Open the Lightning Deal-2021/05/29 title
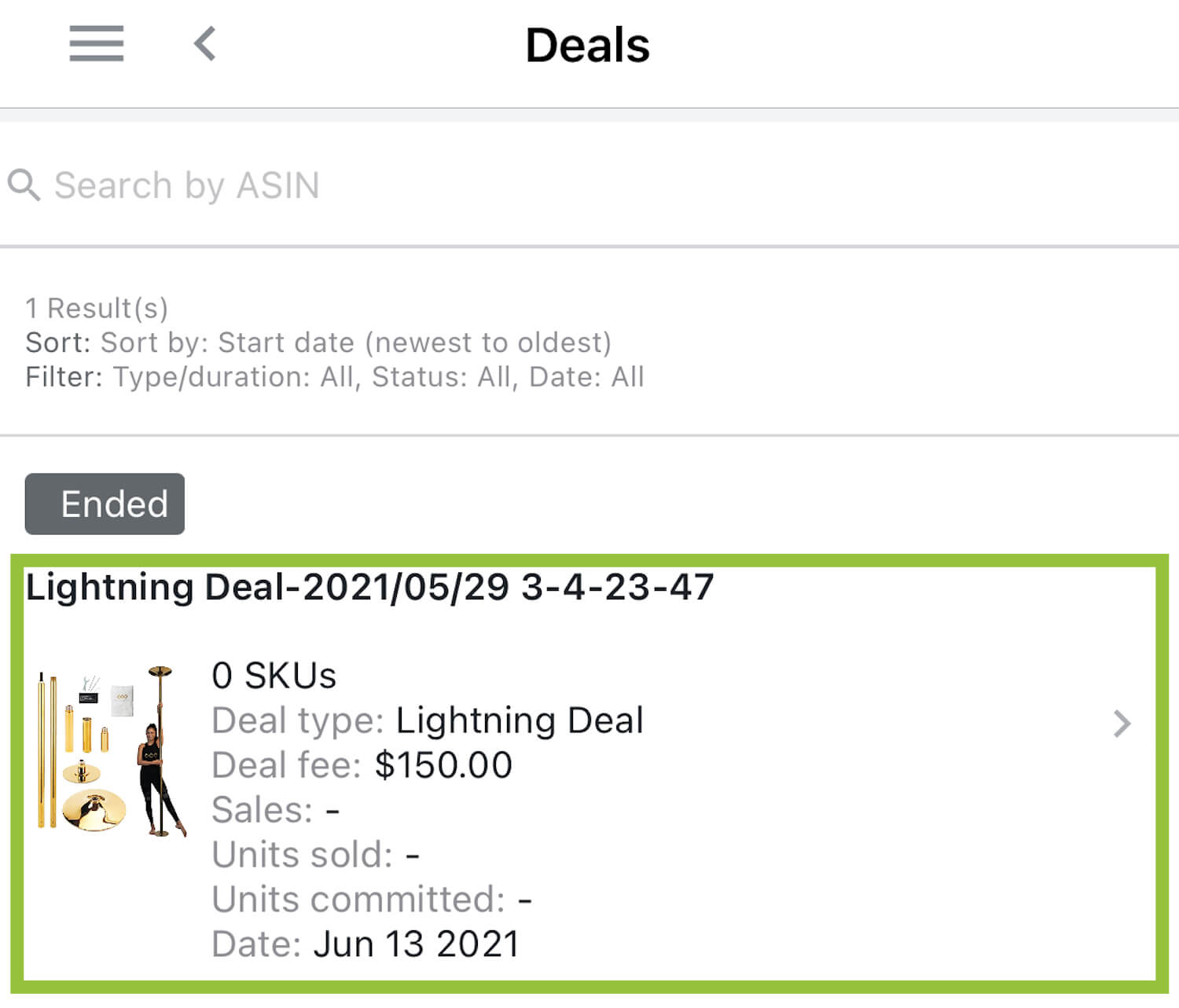The width and height of the screenshot is (1179, 1008). coord(369,587)
